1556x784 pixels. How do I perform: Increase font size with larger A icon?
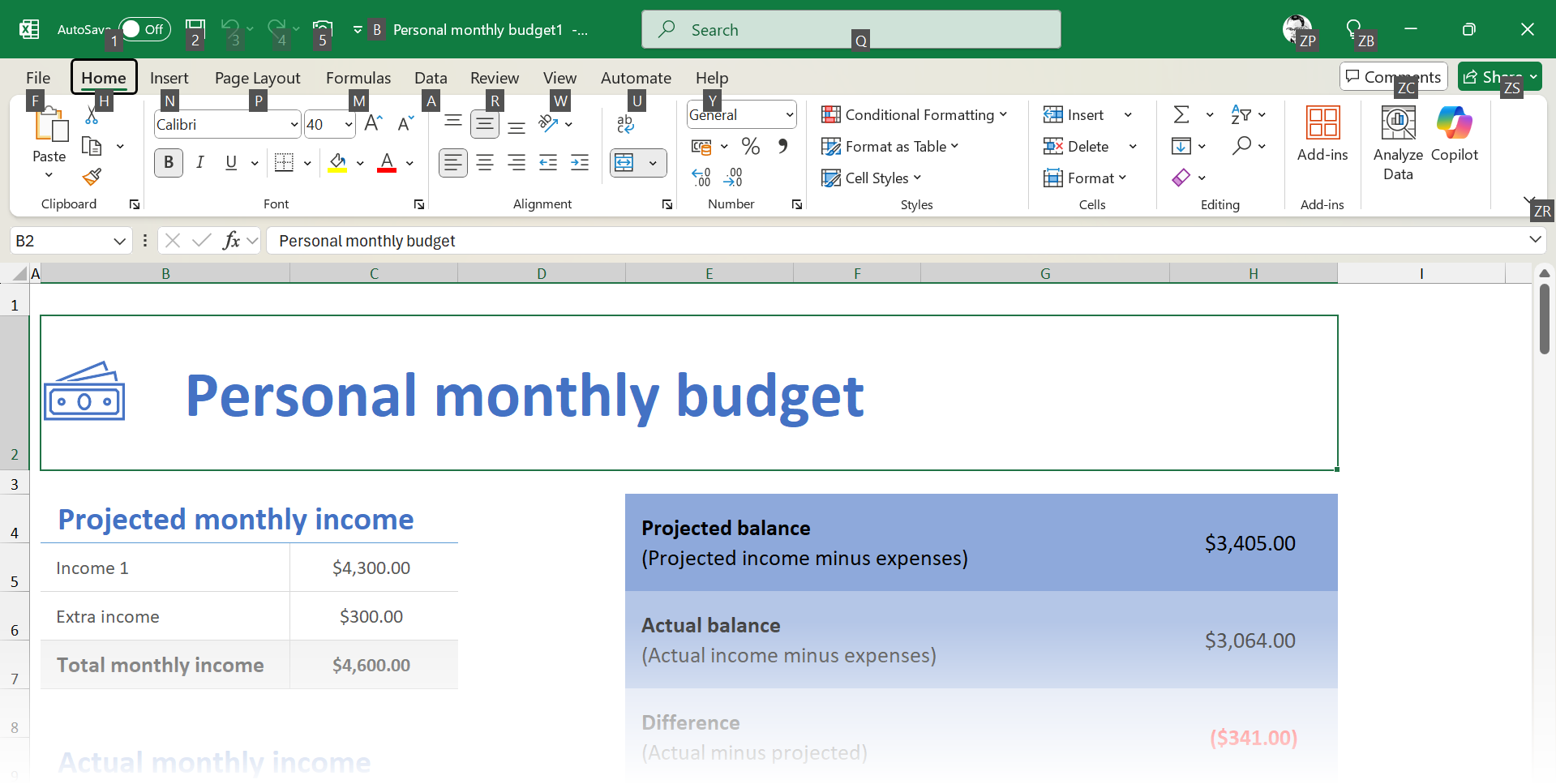[x=373, y=124]
